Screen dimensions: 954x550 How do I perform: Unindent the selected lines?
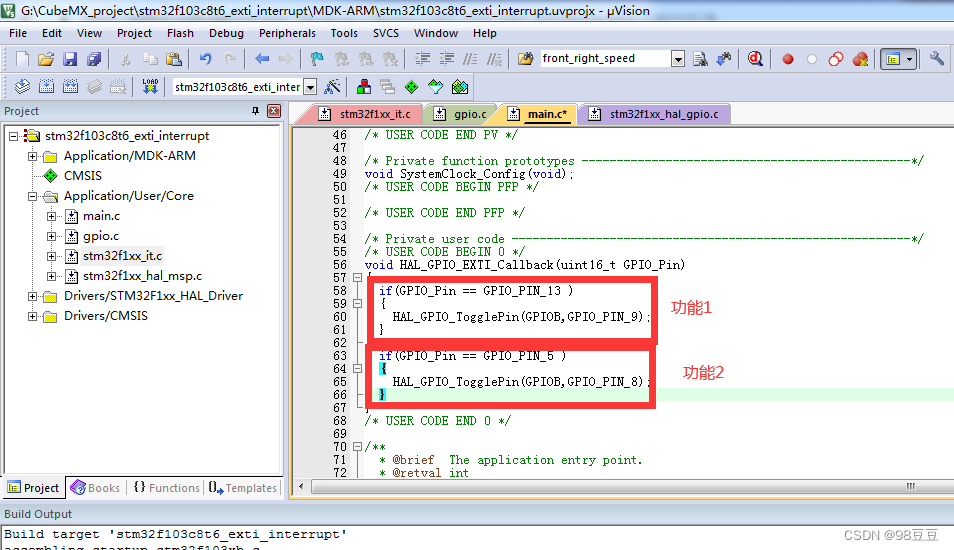[x=447, y=59]
